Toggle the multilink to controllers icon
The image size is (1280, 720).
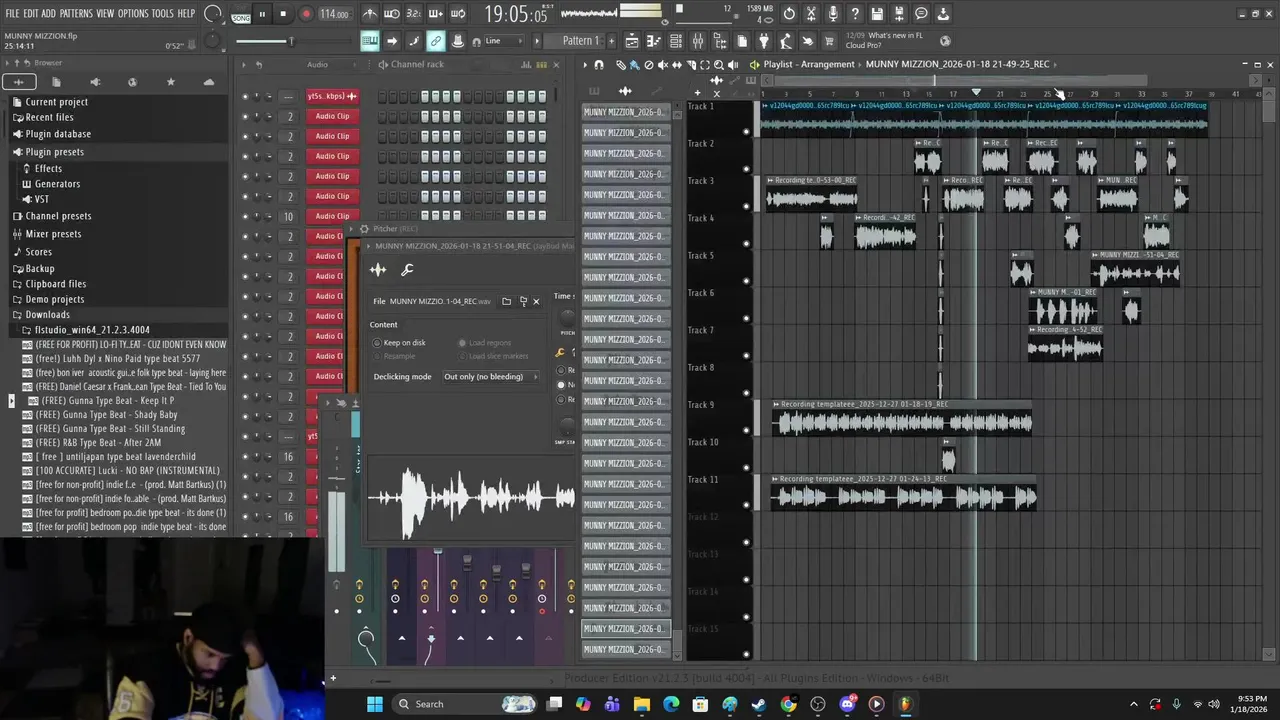coord(436,41)
